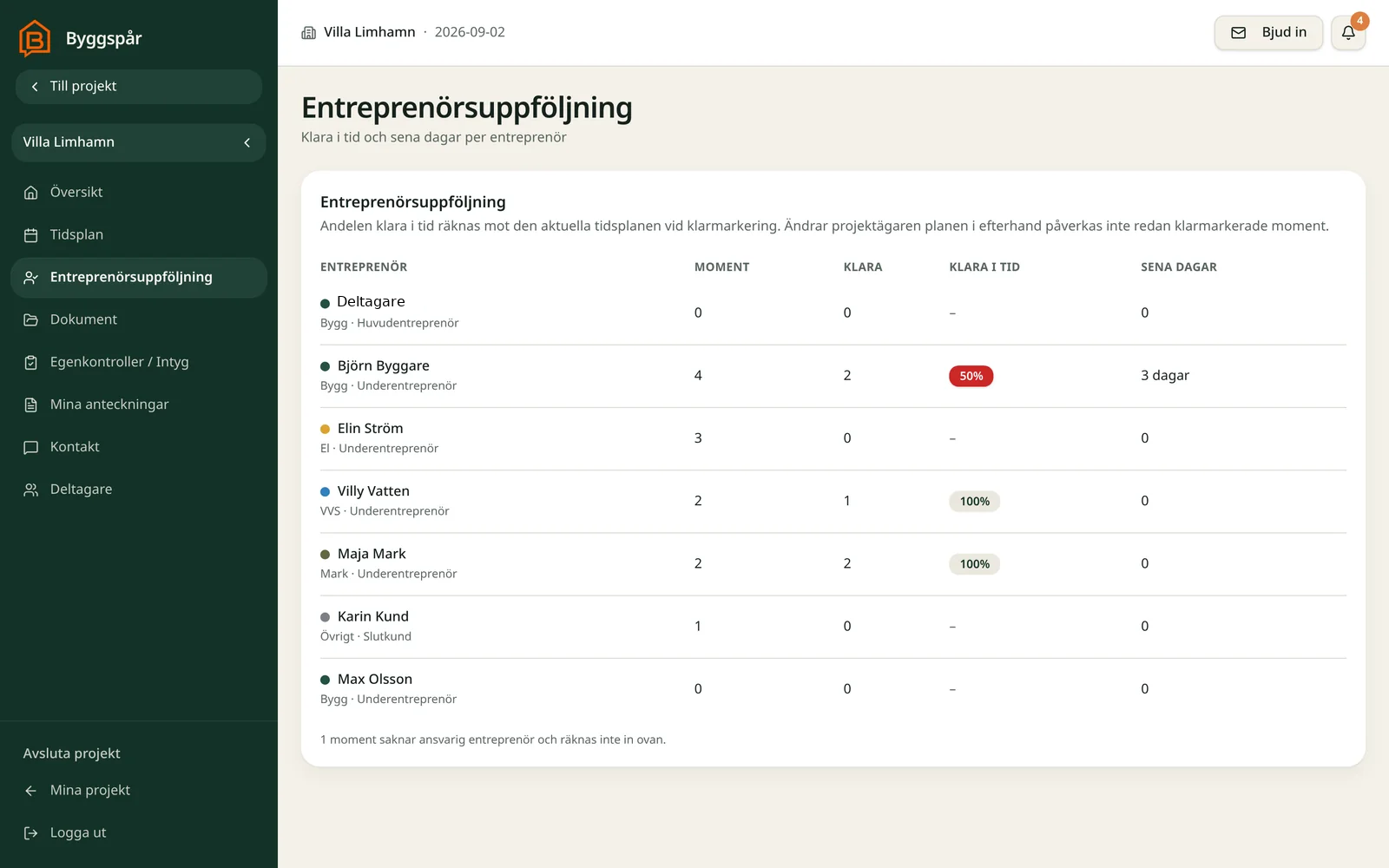Click the 100% badge for Villy Vatten
This screenshot has width=1389, height=868.
pyautogui.click(x=975, y=502)
